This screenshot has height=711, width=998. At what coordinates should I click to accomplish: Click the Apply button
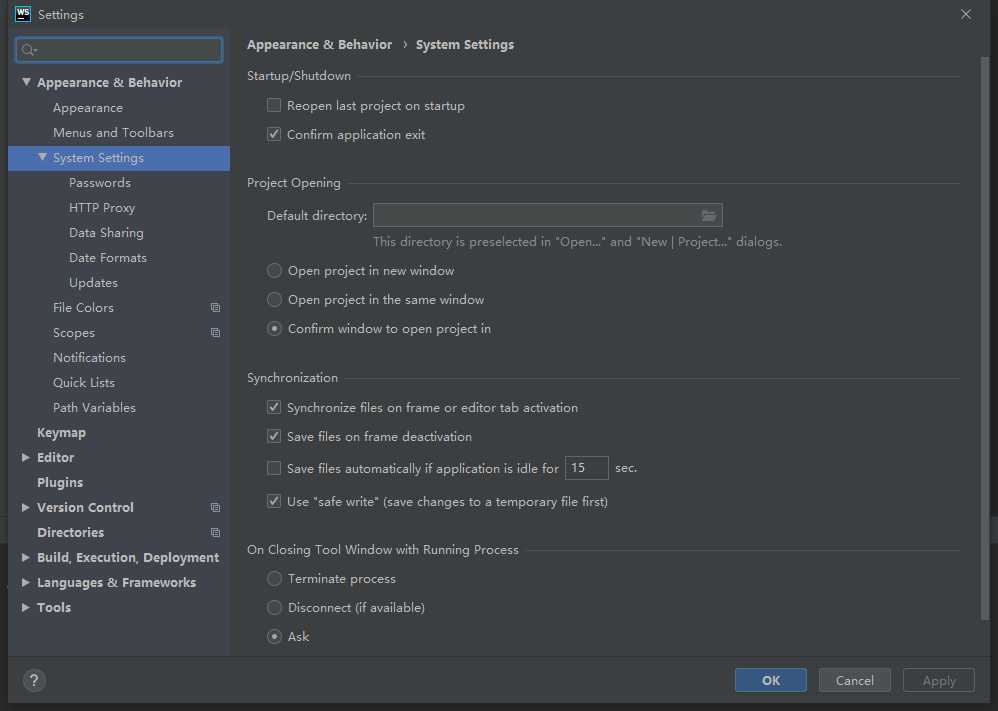pyautogui.click(x=939, y=680)
